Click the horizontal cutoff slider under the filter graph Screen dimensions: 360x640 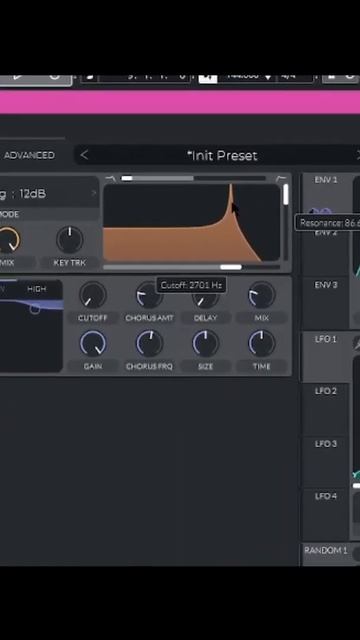tap(191, 267)
